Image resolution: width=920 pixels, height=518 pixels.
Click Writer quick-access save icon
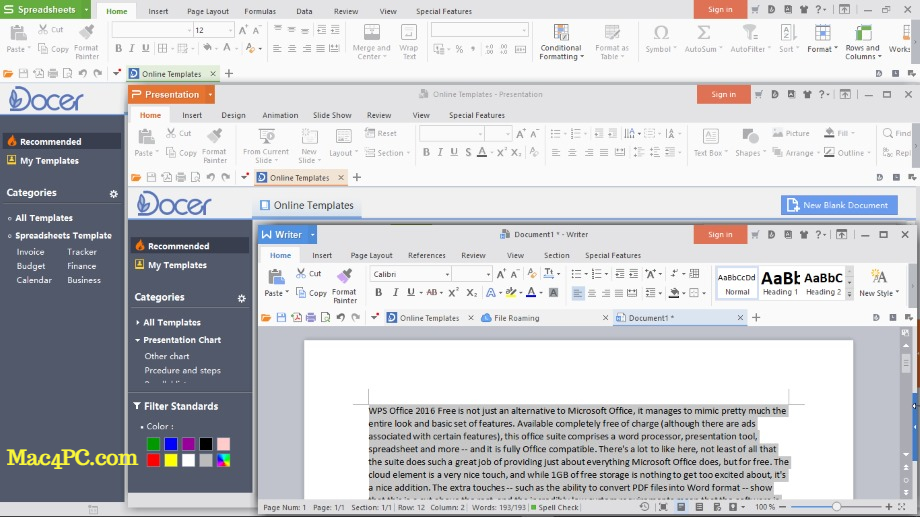[281, 317]
